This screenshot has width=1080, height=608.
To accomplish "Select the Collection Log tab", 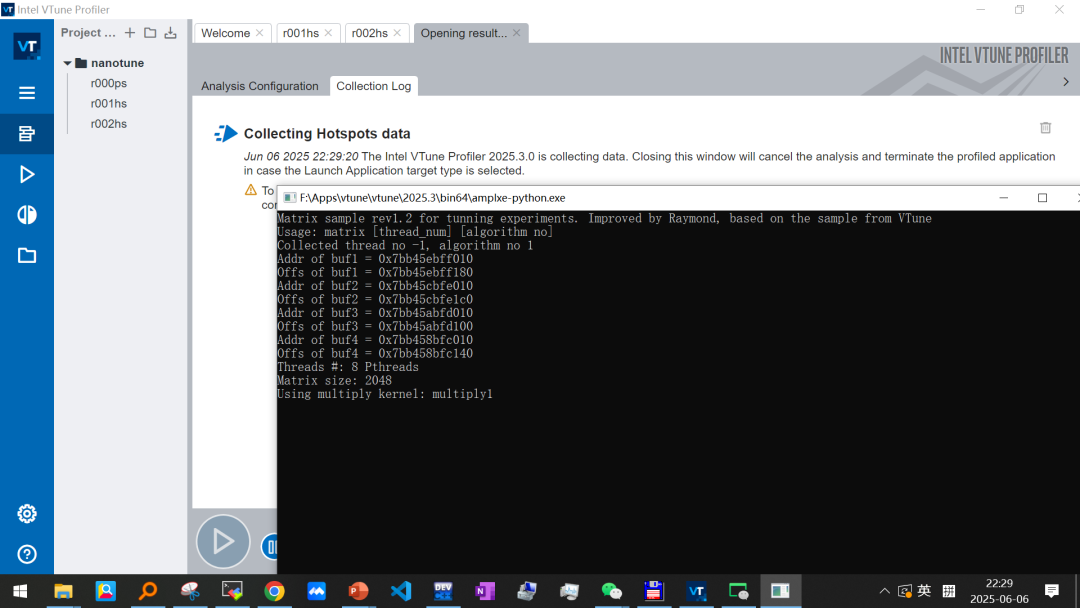I will point(373,86).
